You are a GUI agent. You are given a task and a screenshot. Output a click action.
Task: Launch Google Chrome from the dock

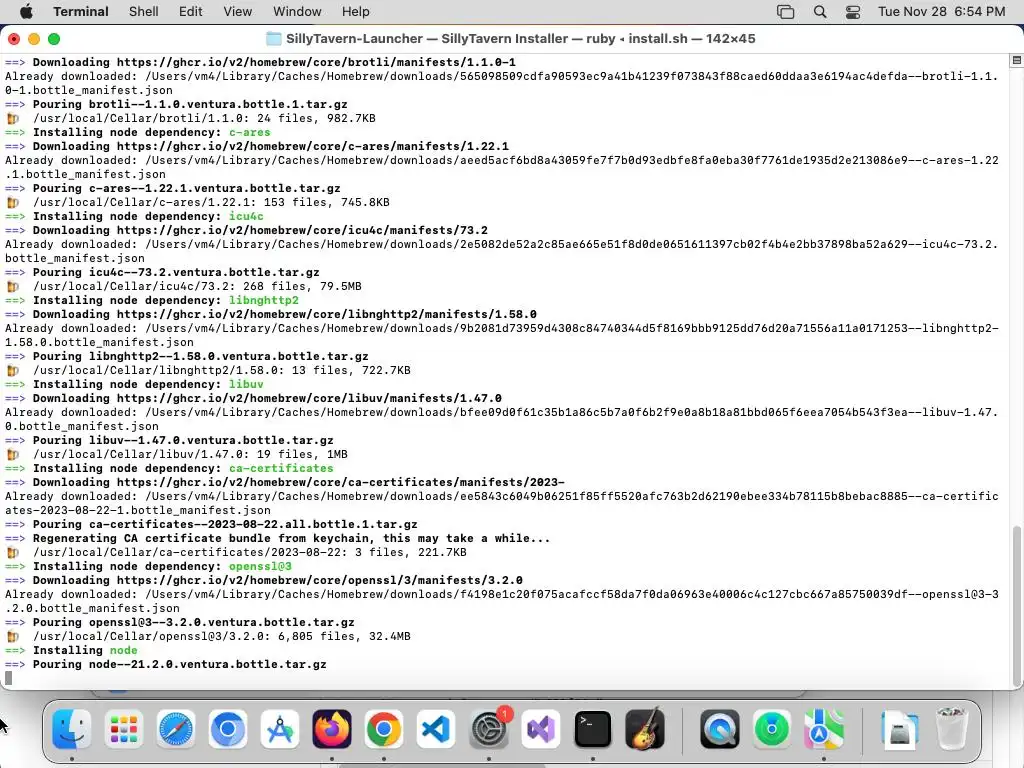coord(384,729)
